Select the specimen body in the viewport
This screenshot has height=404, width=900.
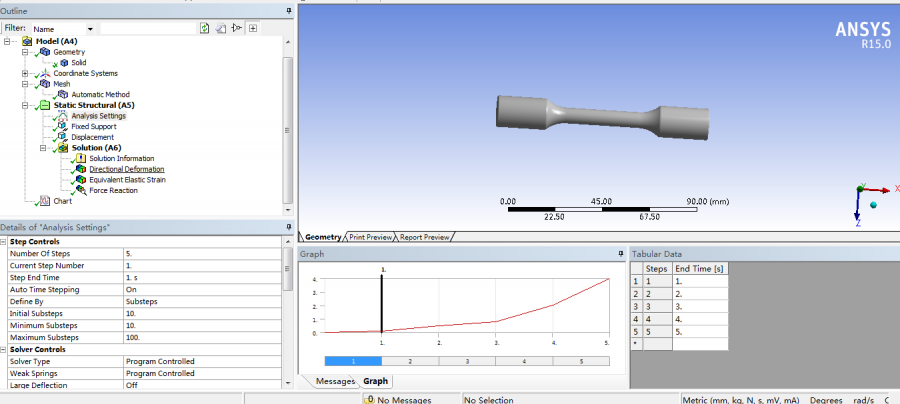coord(602,117)
